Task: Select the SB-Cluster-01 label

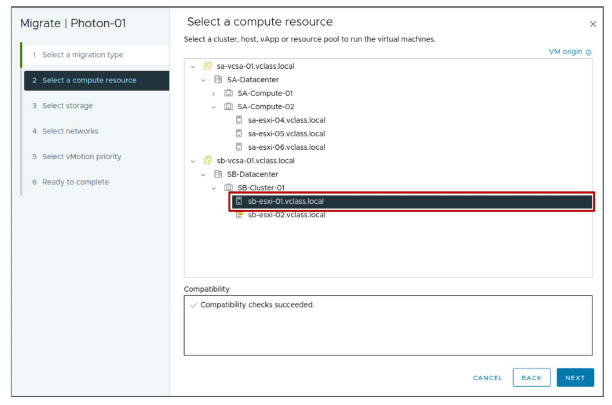Action: 261,188
